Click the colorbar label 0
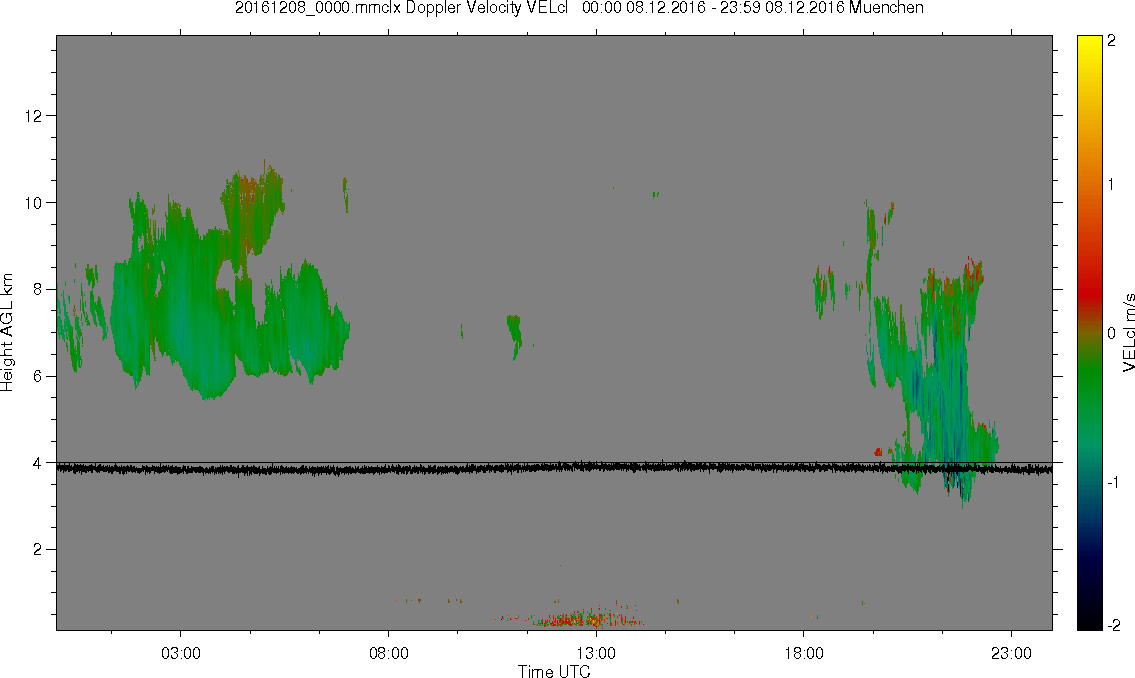The height and width of the screenshot is (678, 1135). (x=1111, y=334)
